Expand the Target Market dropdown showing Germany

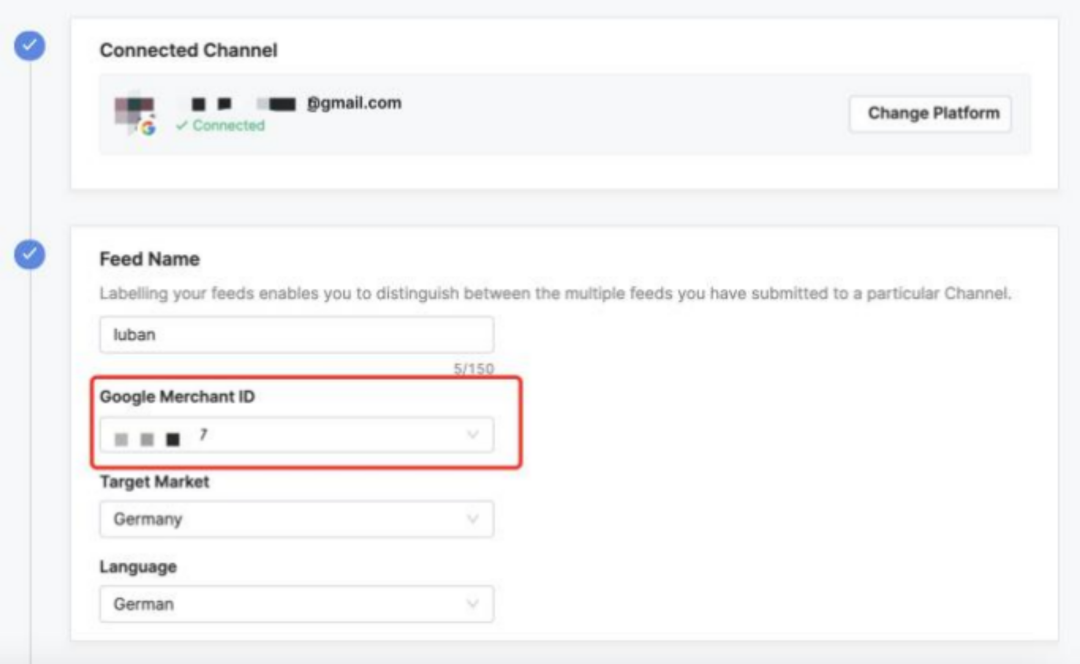pyautogui.click(x=296, y=519)
